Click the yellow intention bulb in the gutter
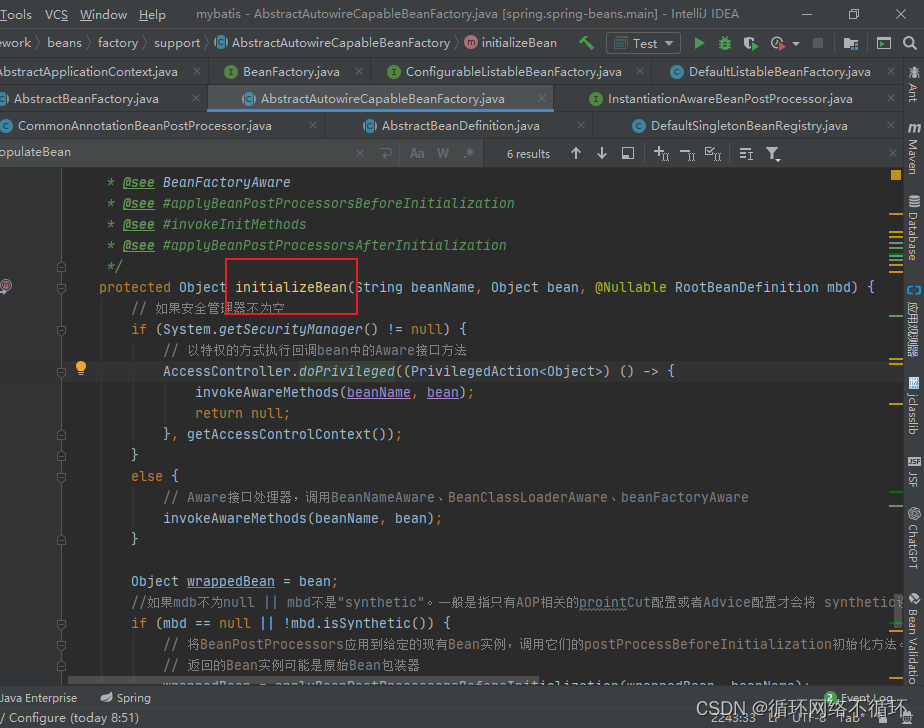The height and width of the screenshot is (728, 924). (81, 368)
